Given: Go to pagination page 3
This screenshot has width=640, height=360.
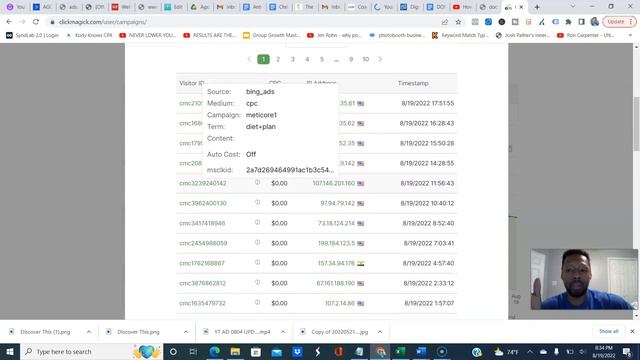Looking at the screenshot, I should tap(293, 59).
